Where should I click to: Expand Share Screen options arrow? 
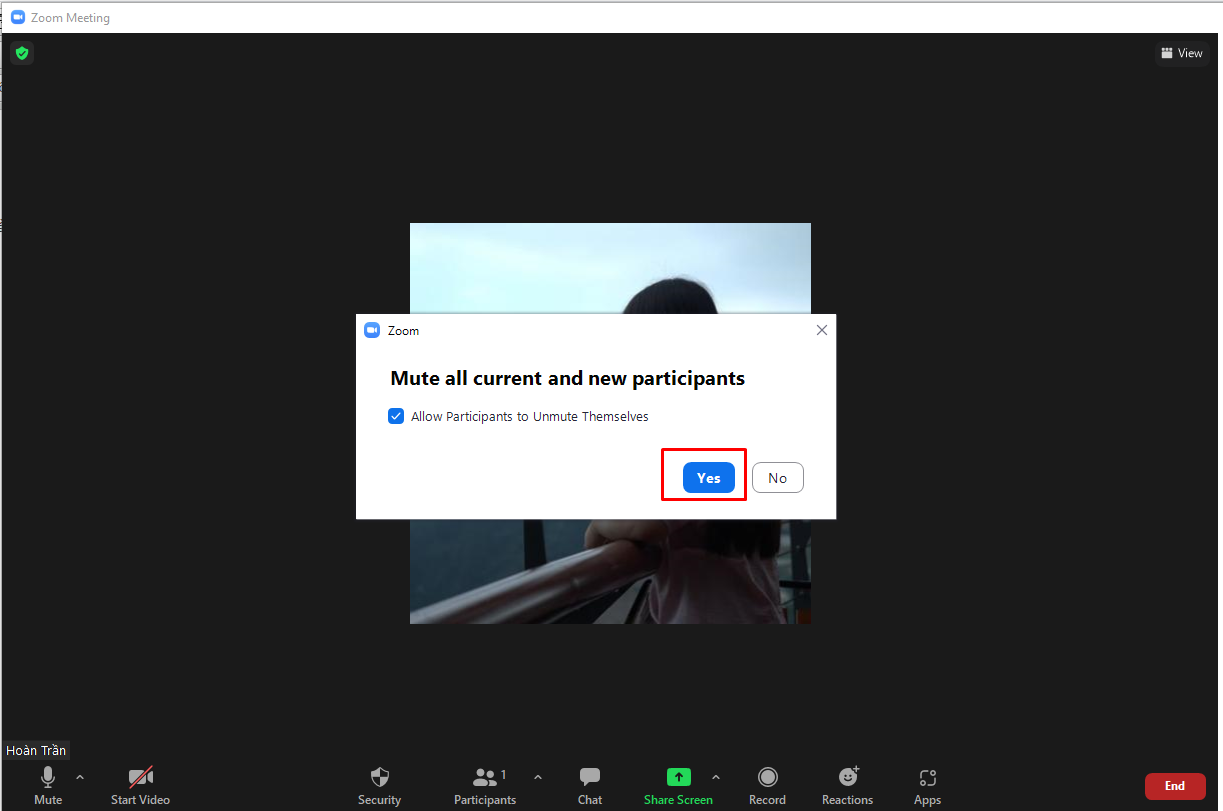click(x=715, y=777)
